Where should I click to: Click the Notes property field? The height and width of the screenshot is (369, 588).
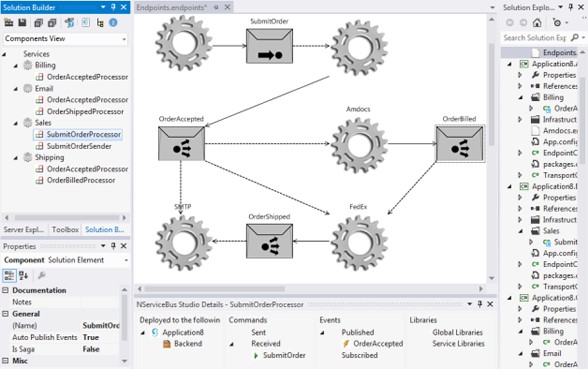pyautogui.click(x=99, y=302)
